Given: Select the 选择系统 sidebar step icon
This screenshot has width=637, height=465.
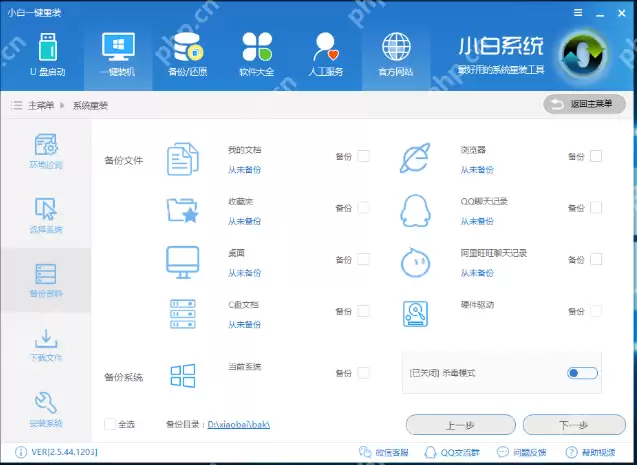Looking at the screenshot, I should click(x=46, y=209).
